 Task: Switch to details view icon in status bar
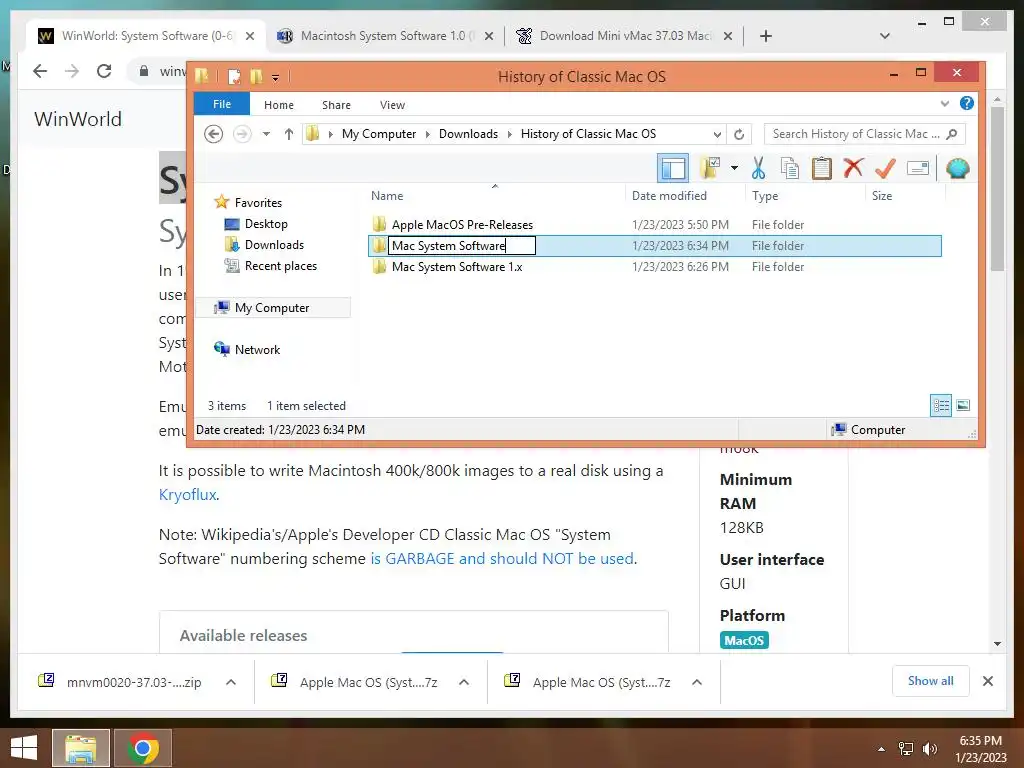(941, 406)
